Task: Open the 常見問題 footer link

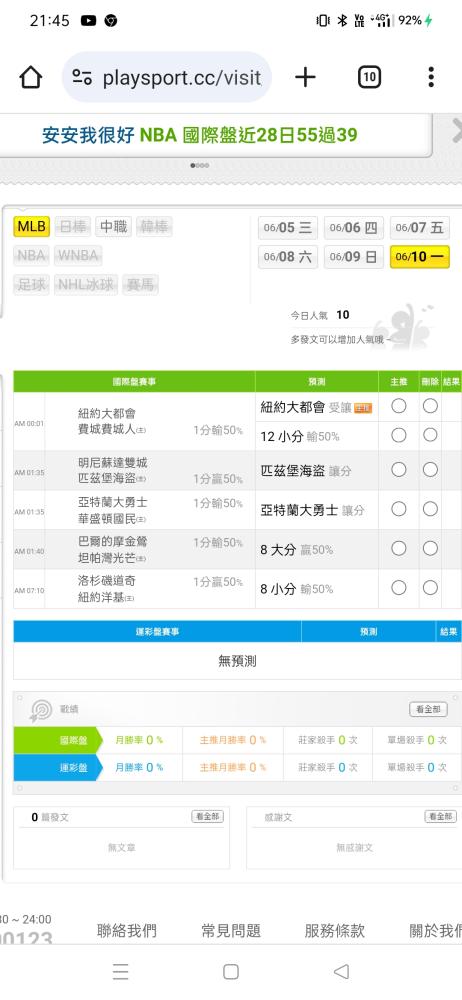Action: 231,930
